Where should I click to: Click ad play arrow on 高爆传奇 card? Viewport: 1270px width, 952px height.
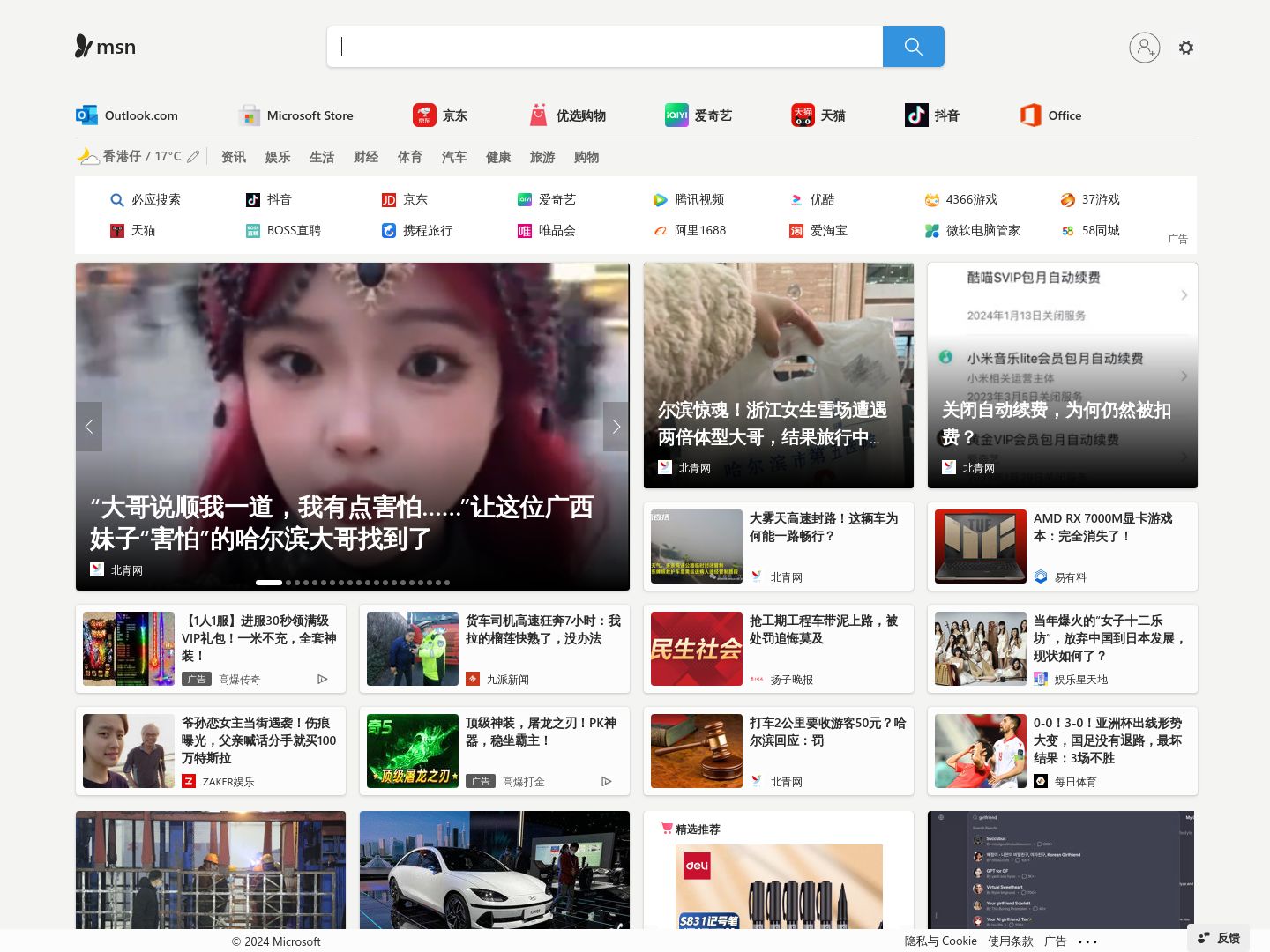323,679
